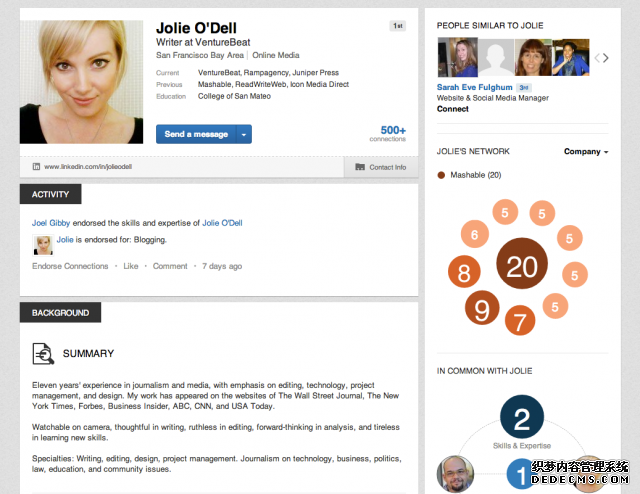Image resolution: width=640 pixels, height=494 pixels.
Task: Open the Contact Info card icon
Action: point(360,167)
